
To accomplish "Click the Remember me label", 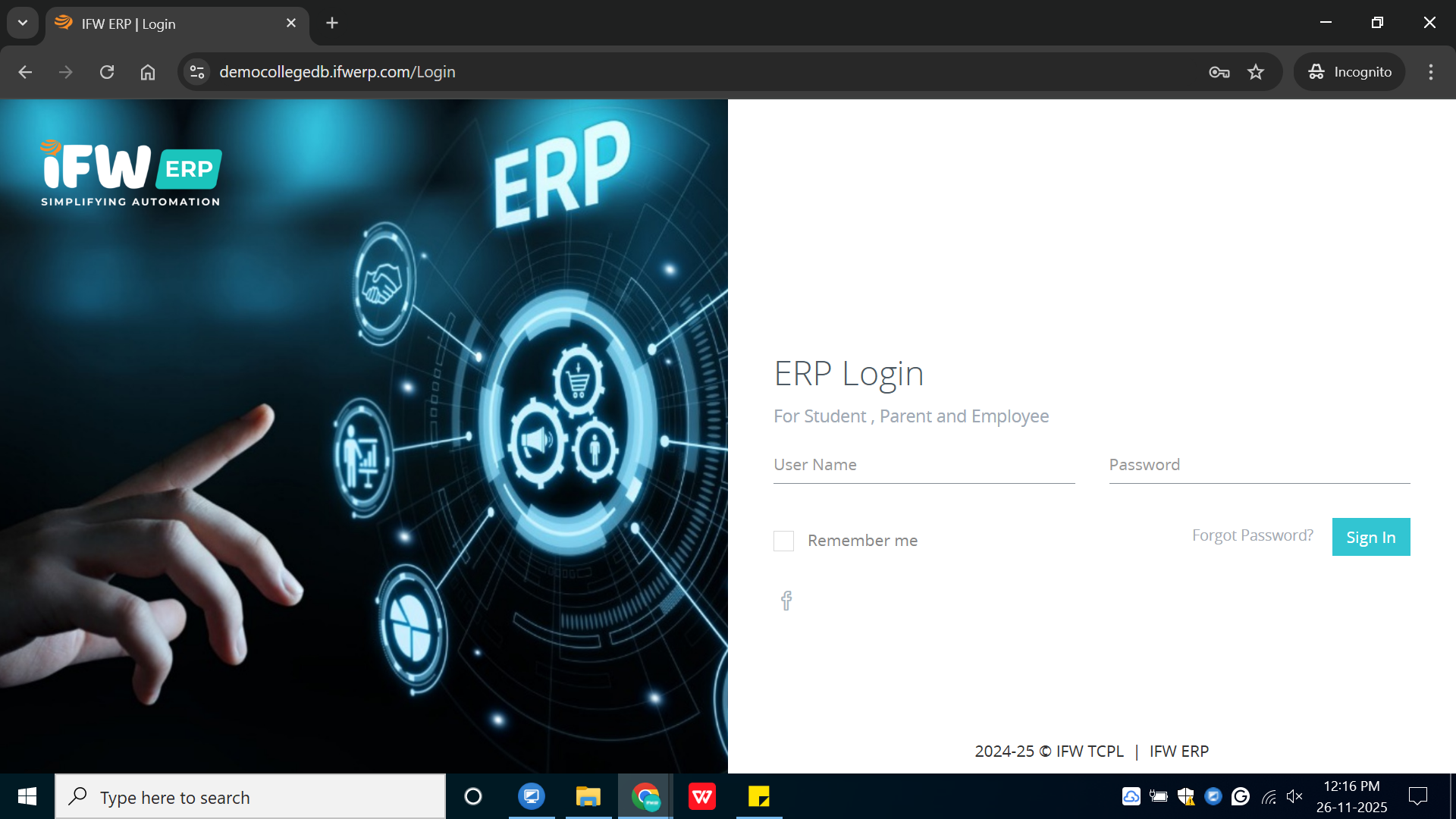I will [x=862, y=541].
